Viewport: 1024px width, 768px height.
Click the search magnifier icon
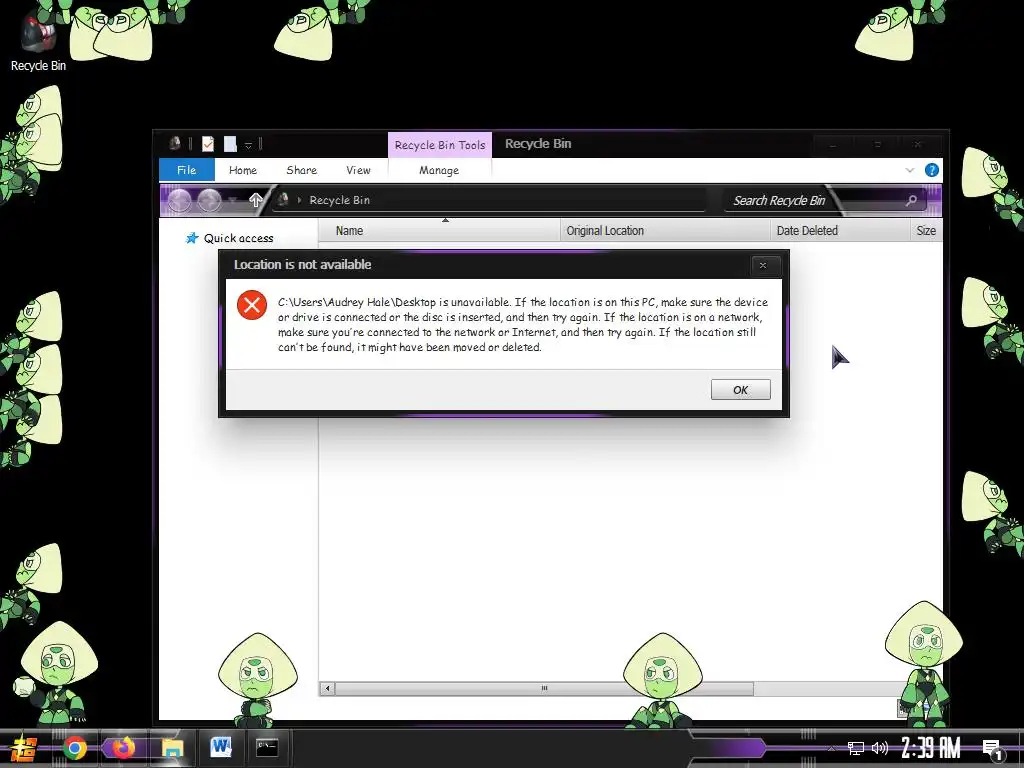click(x=911, y=200)
